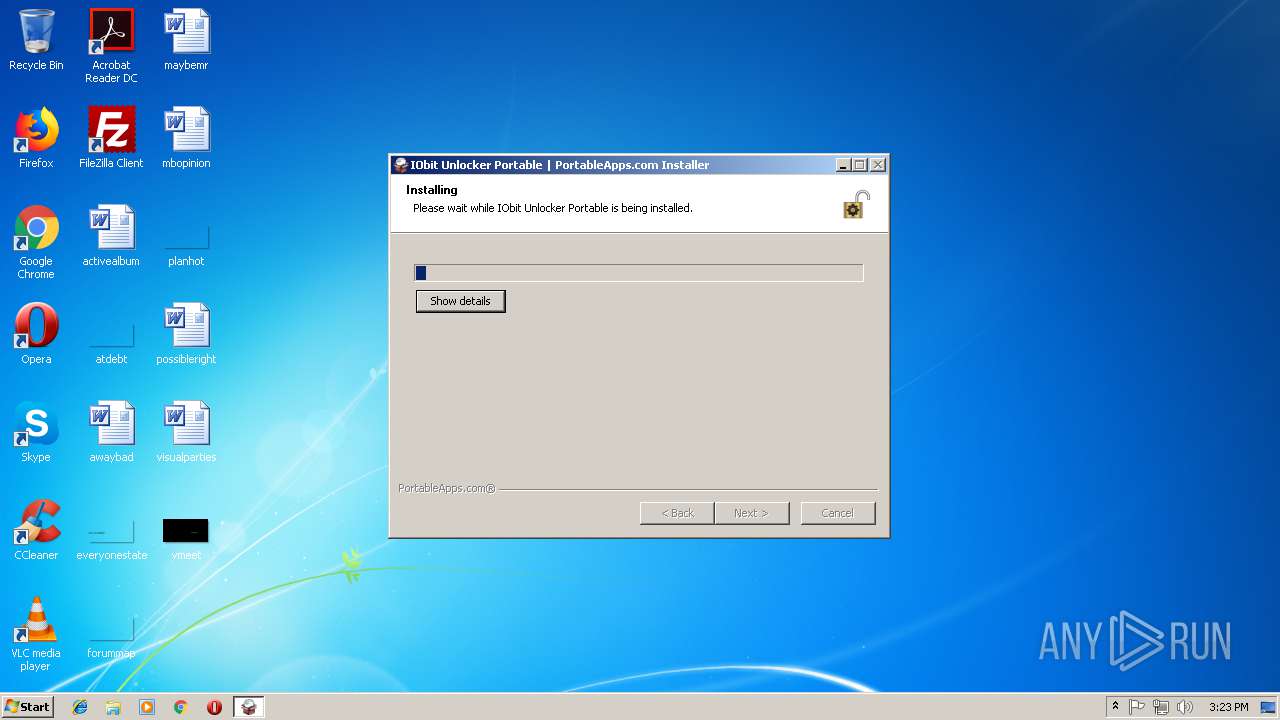This screenshot has width=1280, height=720.
Task: Click the padlock gear icon in the installer header
Action: (x=856, y=204)
